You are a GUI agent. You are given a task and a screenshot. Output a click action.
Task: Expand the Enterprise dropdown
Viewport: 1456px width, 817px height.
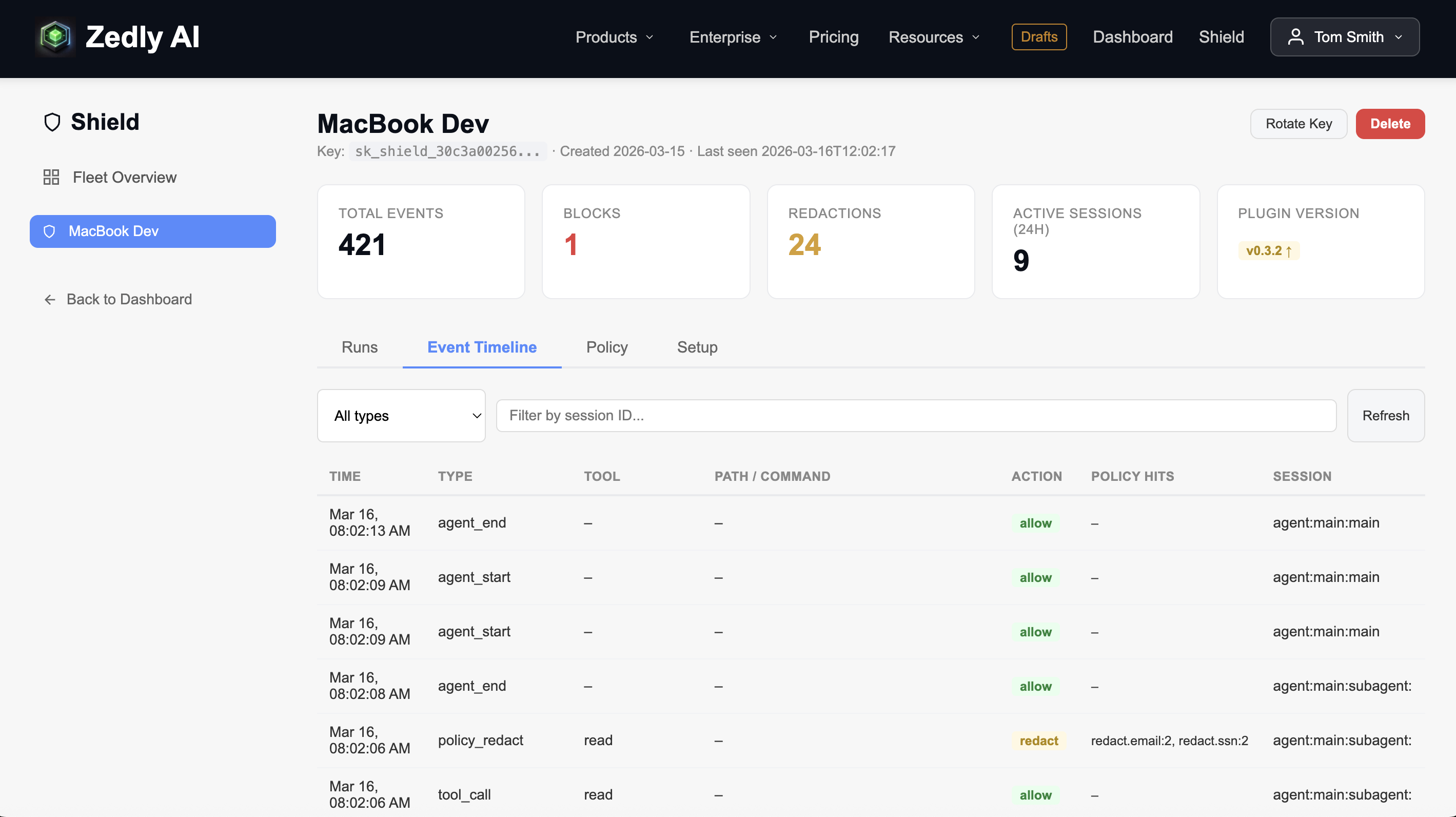733,37
